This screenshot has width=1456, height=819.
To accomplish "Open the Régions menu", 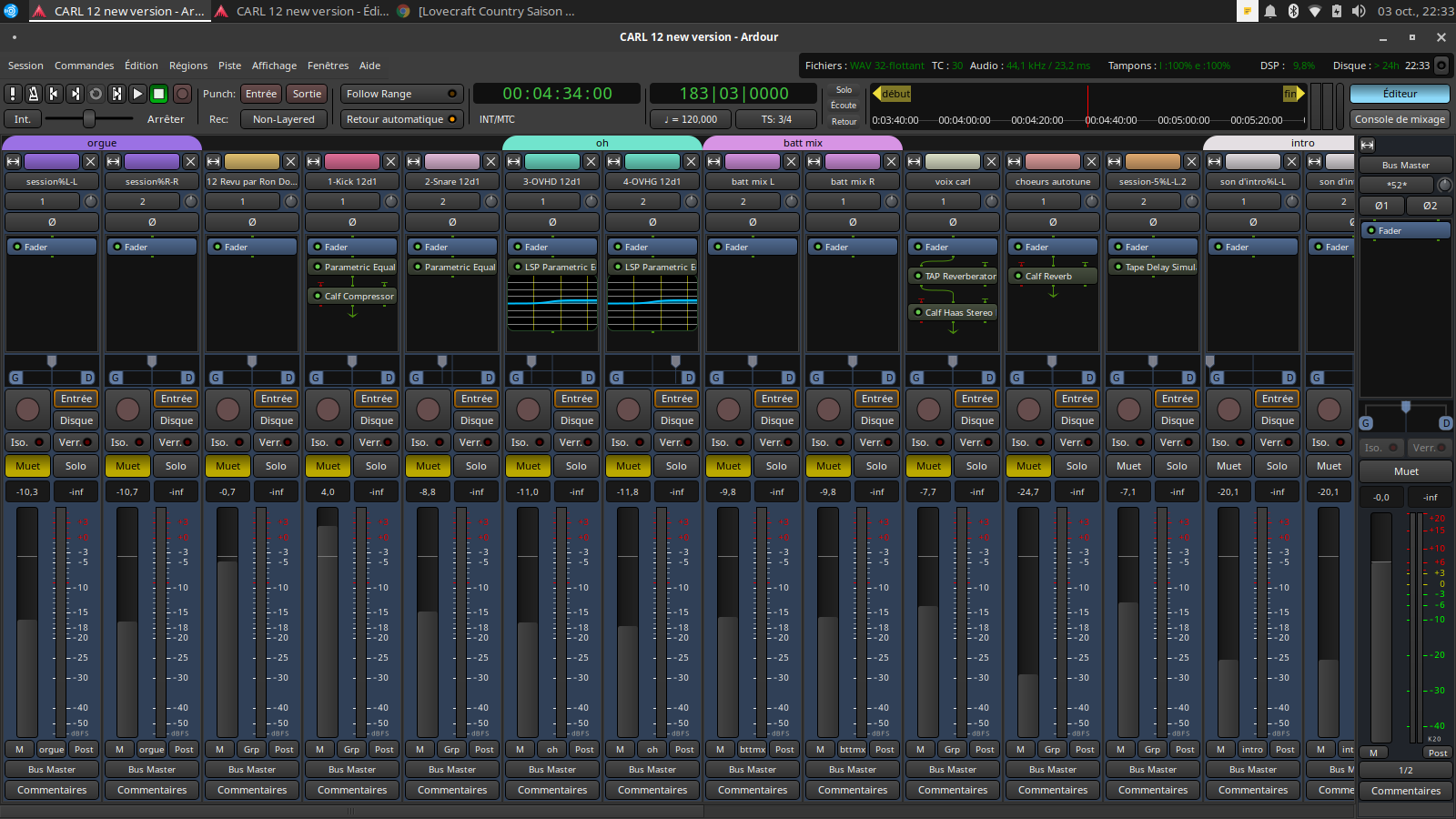I will (x=188, y=66).
